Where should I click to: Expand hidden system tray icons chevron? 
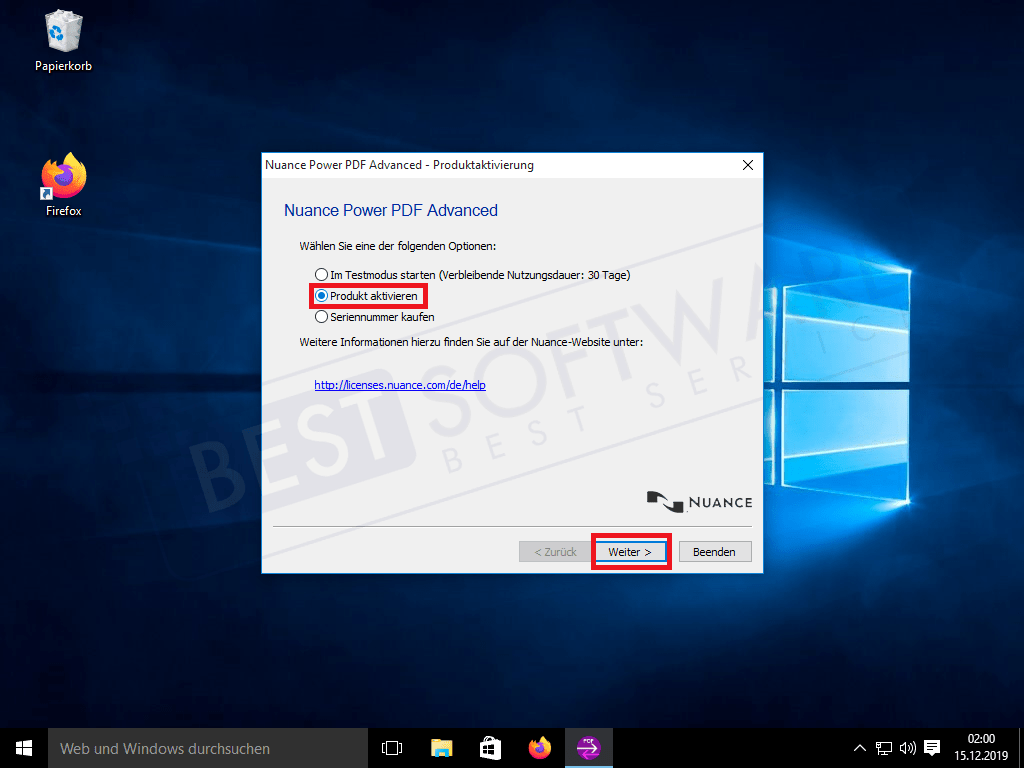click(x=859, y=747)
